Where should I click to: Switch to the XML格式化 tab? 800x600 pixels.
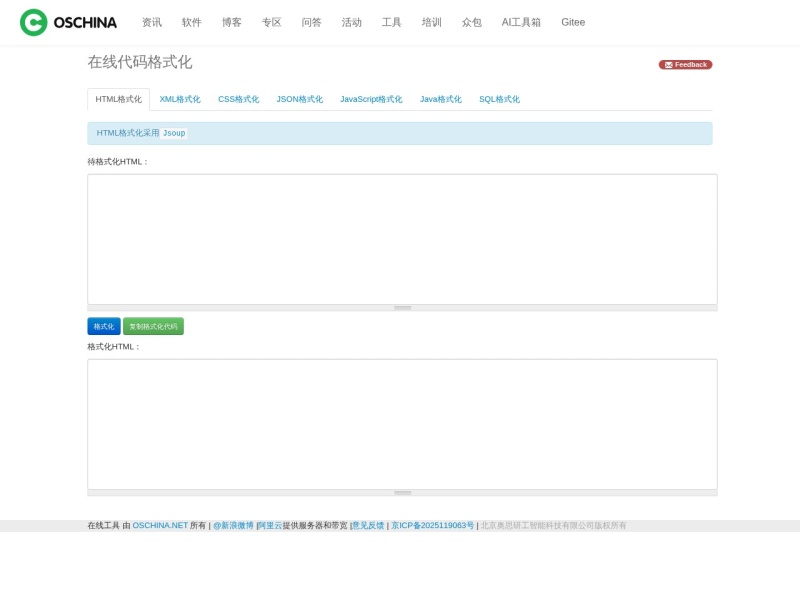pyautogui.click(x=180, y=99)
